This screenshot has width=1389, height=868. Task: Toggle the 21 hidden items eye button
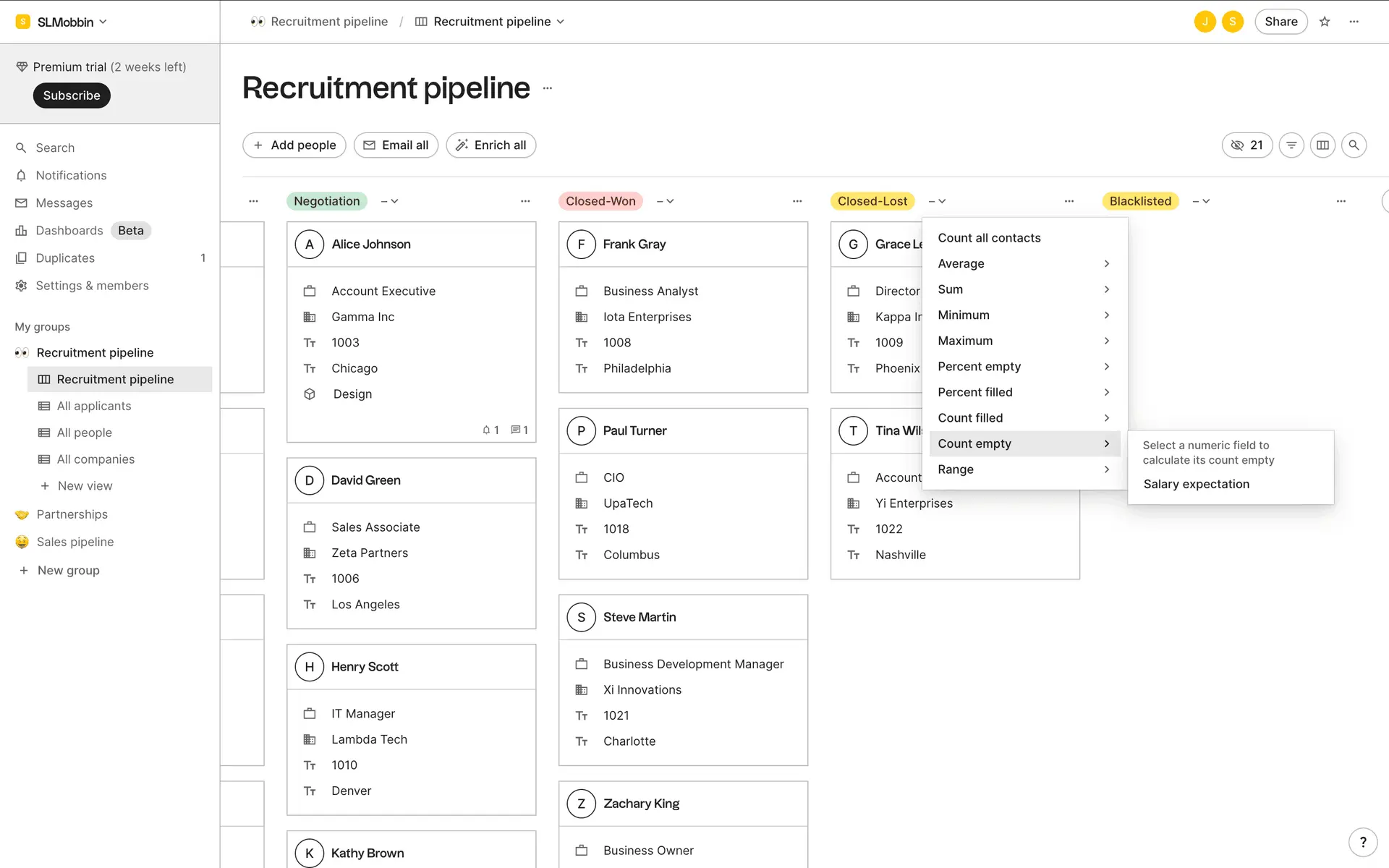point(1246,145)
